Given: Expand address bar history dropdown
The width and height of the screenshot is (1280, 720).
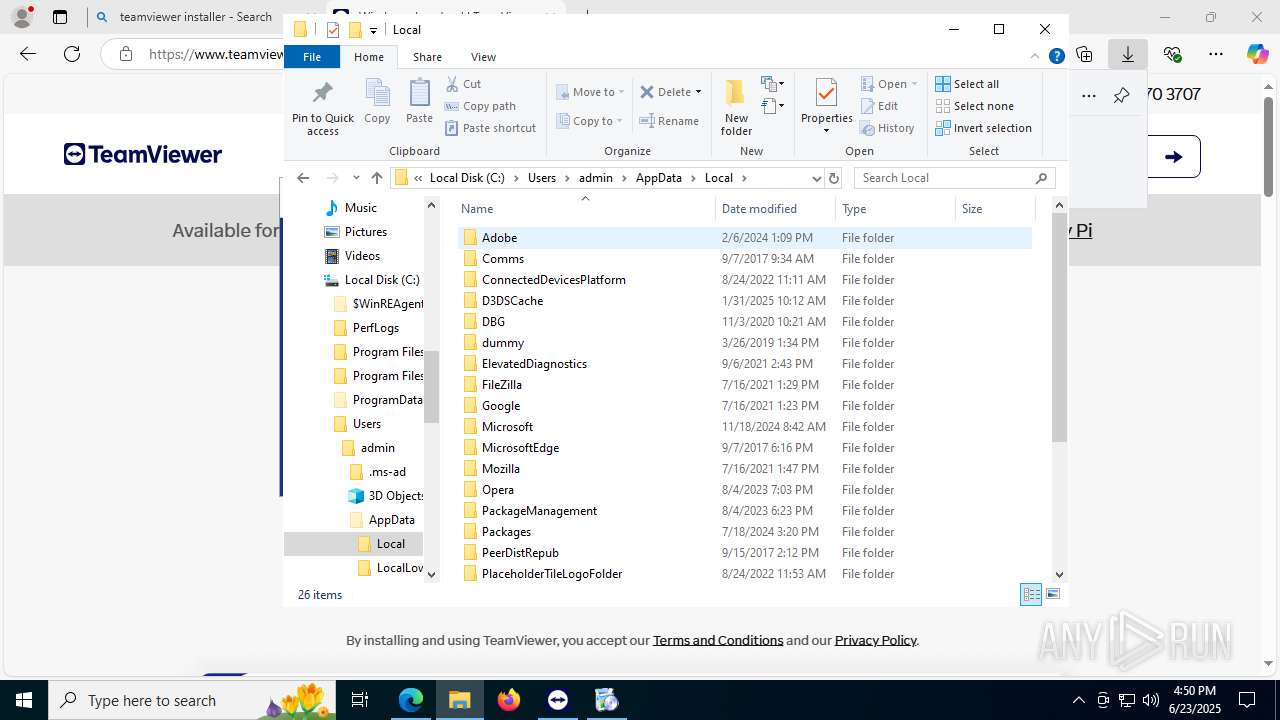Looking at the screenshot, I should [816, 178].
